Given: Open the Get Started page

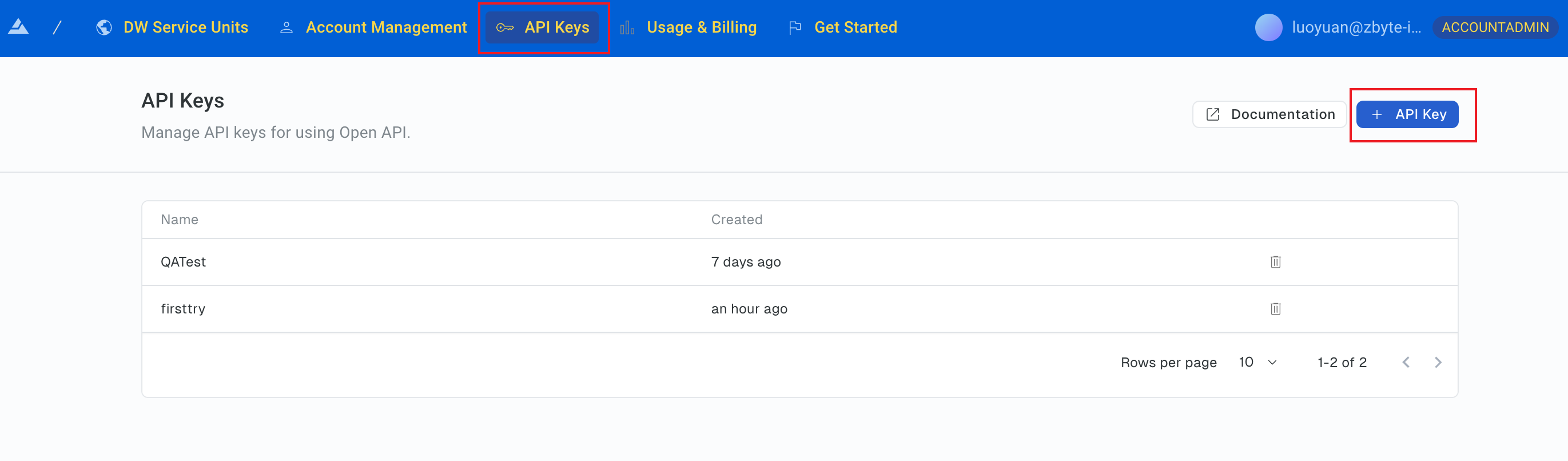Looking at the screenshot, I should [842, 27].
